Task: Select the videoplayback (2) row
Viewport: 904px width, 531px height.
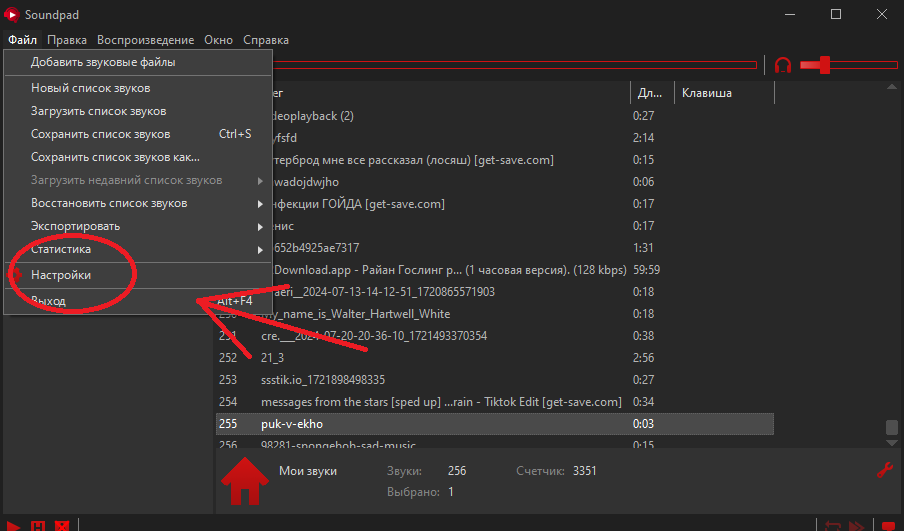Action: click(x=523, y=116)
